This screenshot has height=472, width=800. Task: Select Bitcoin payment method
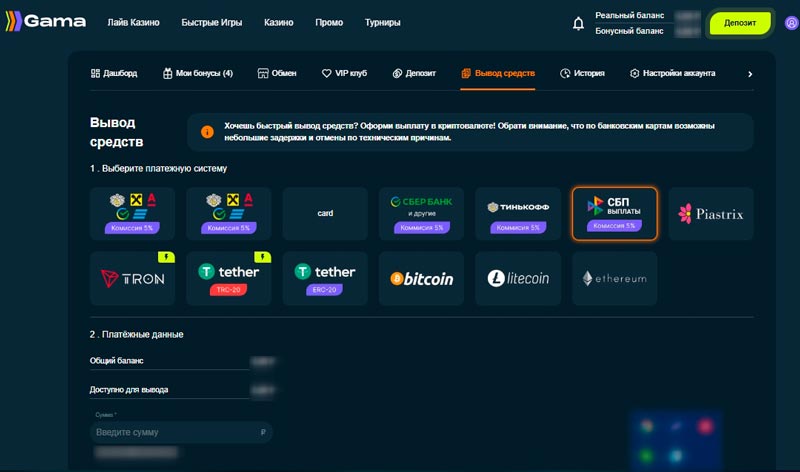point(421,278)
